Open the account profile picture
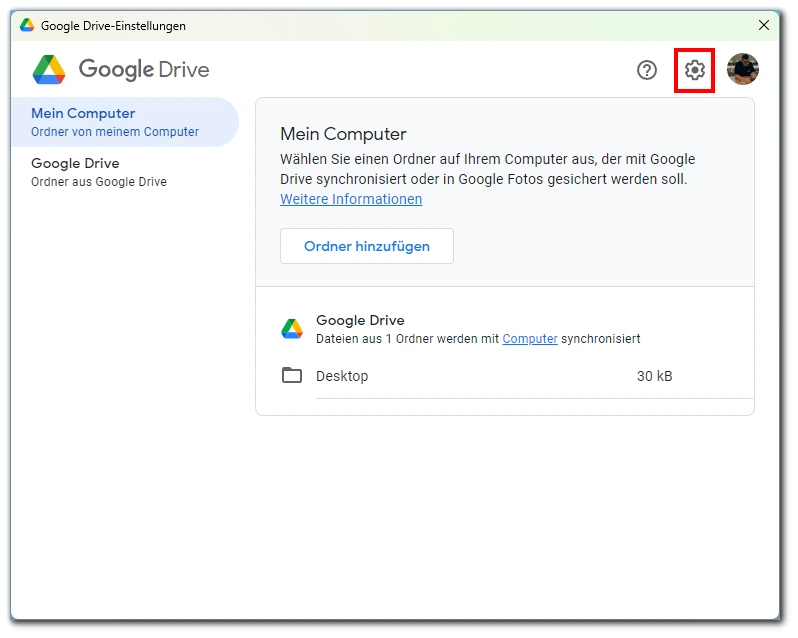This screenshot has width=798, height=638. [743, 69]
